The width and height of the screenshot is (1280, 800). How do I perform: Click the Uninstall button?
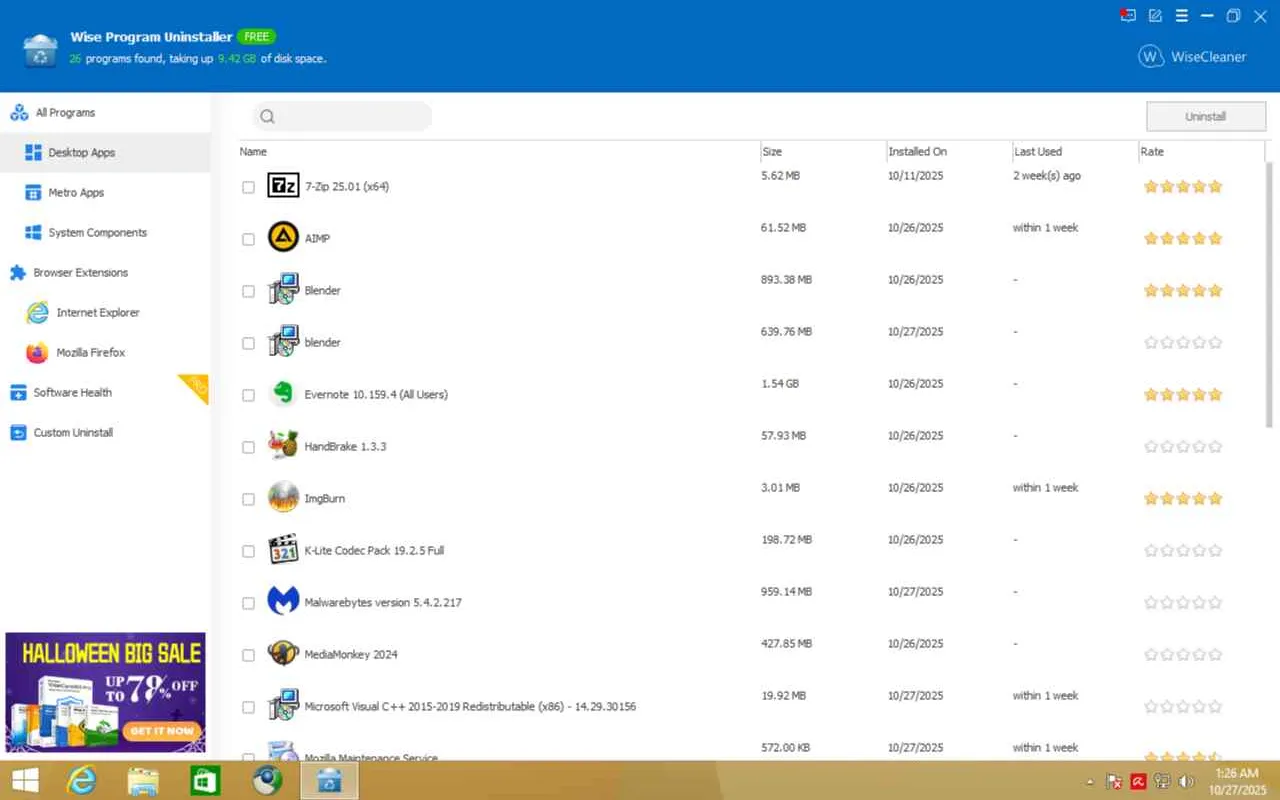point(1205,117)
